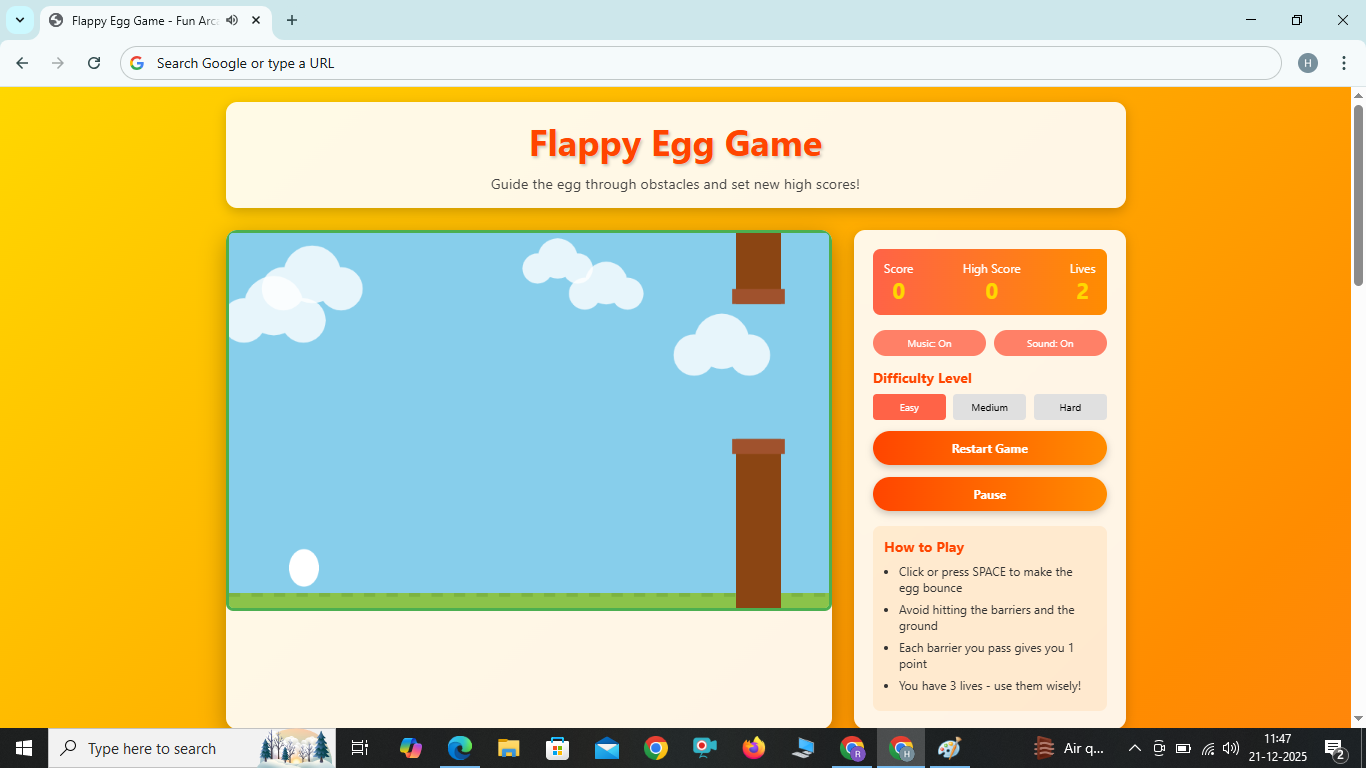1366x768 pixels.
Task: Turn off the game music
Action: click(929, 343)
